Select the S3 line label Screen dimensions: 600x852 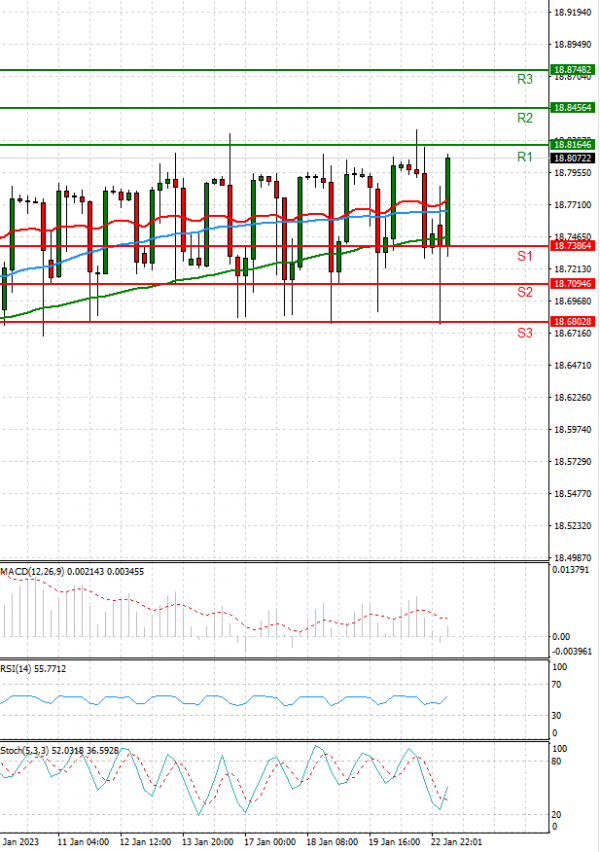point(524,333)
